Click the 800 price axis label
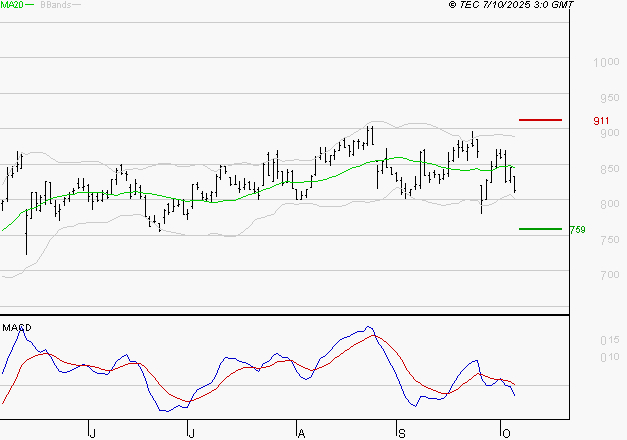The height and width of the screenshot is (440, 627). pos(609,204)
